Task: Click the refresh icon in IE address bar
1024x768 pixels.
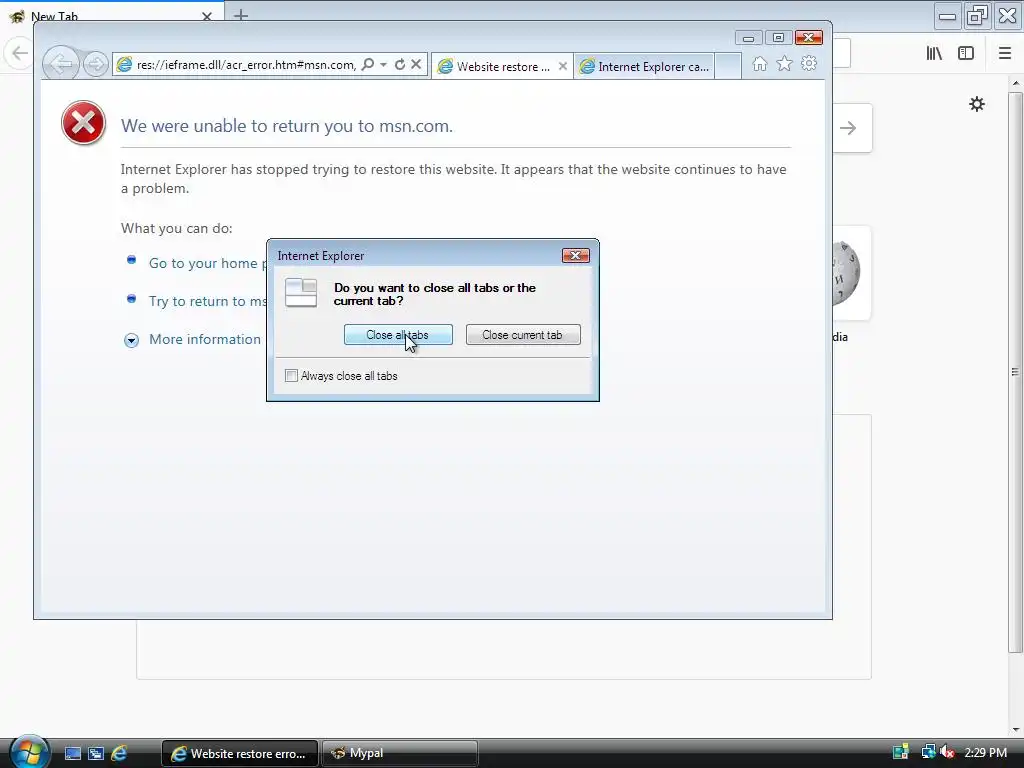Action: [400, 64]
